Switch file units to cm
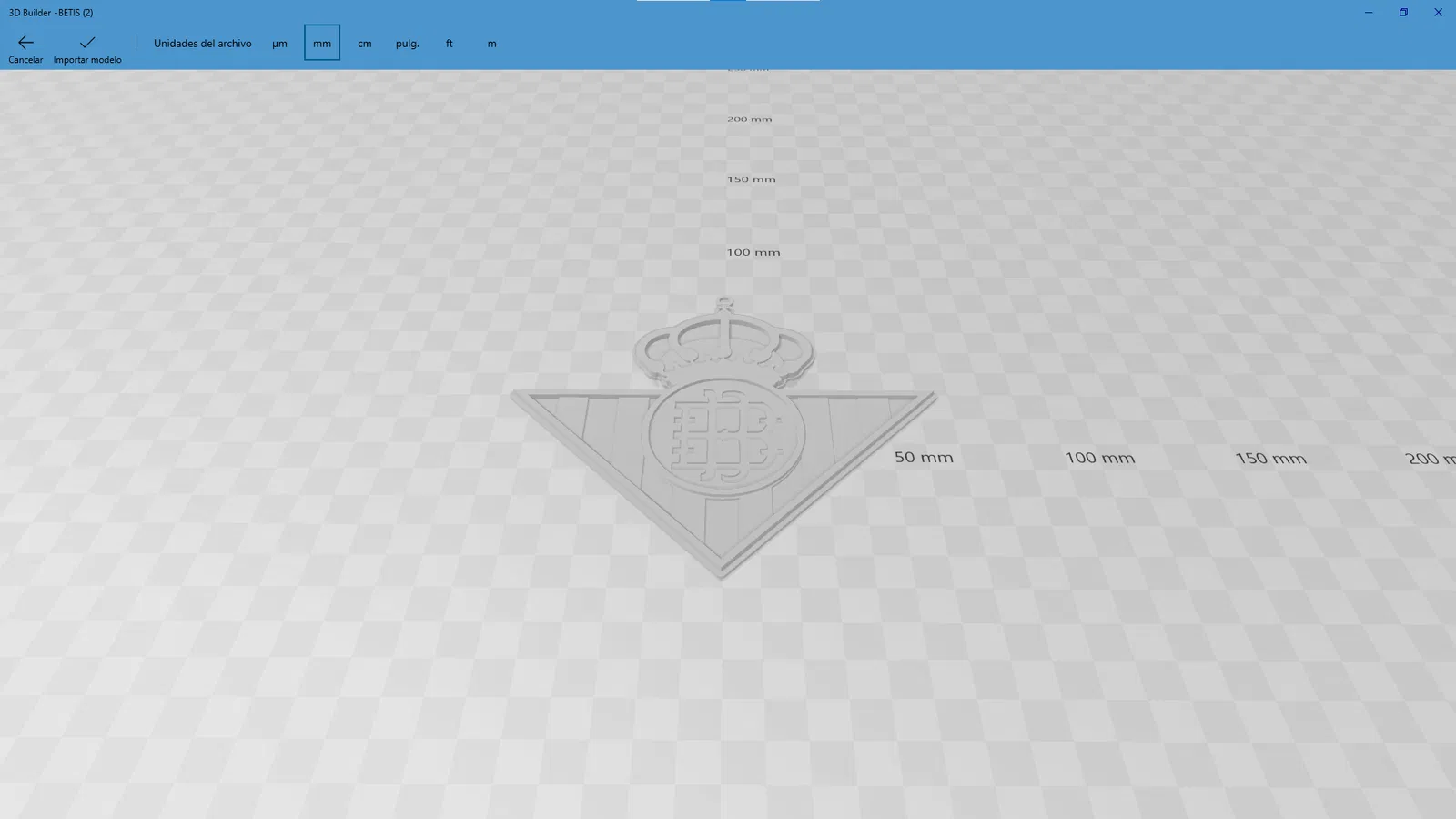 (x=365, y=43)
